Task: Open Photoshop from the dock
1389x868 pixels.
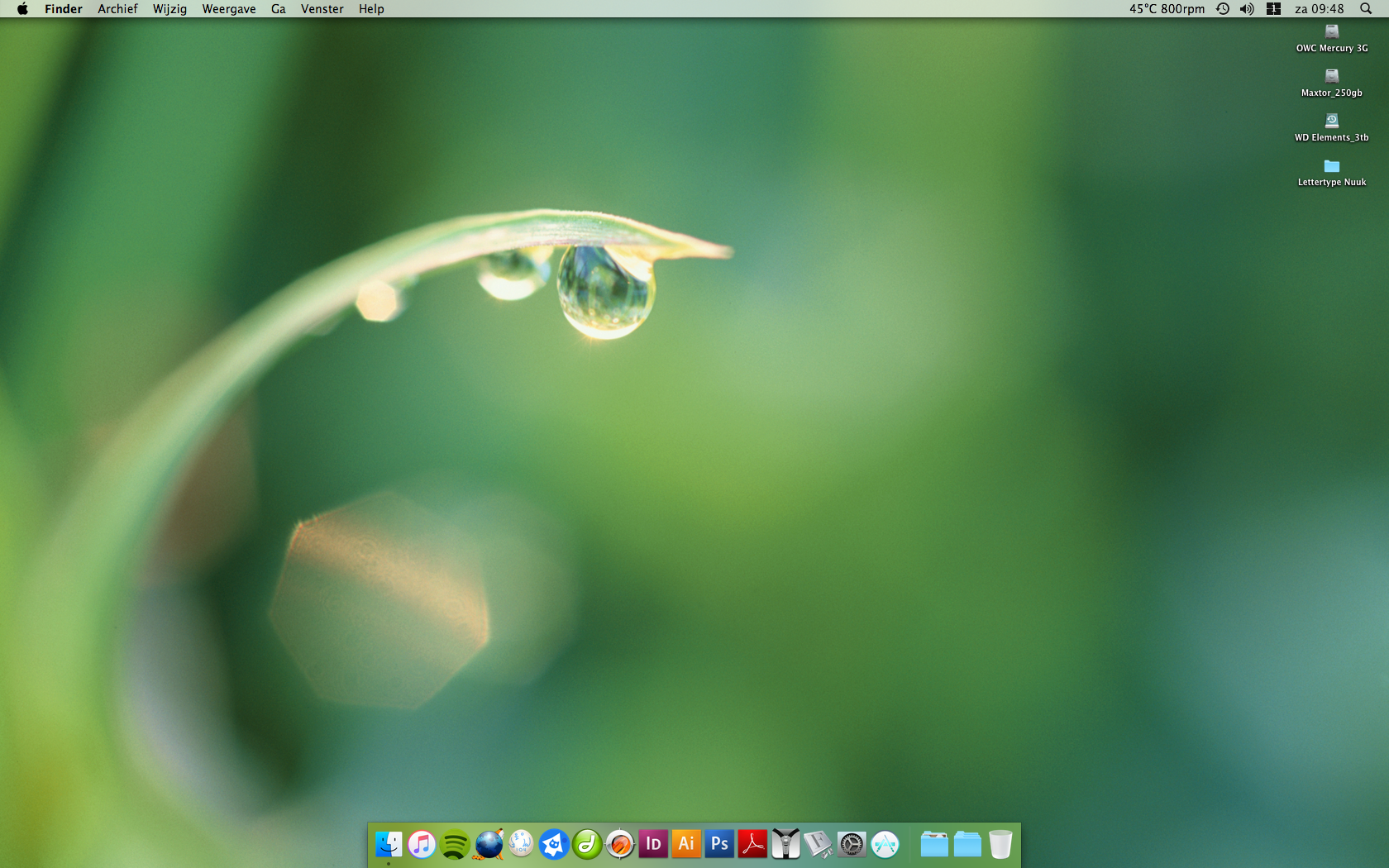Action: pyautogui.click(x=719, y=844)
